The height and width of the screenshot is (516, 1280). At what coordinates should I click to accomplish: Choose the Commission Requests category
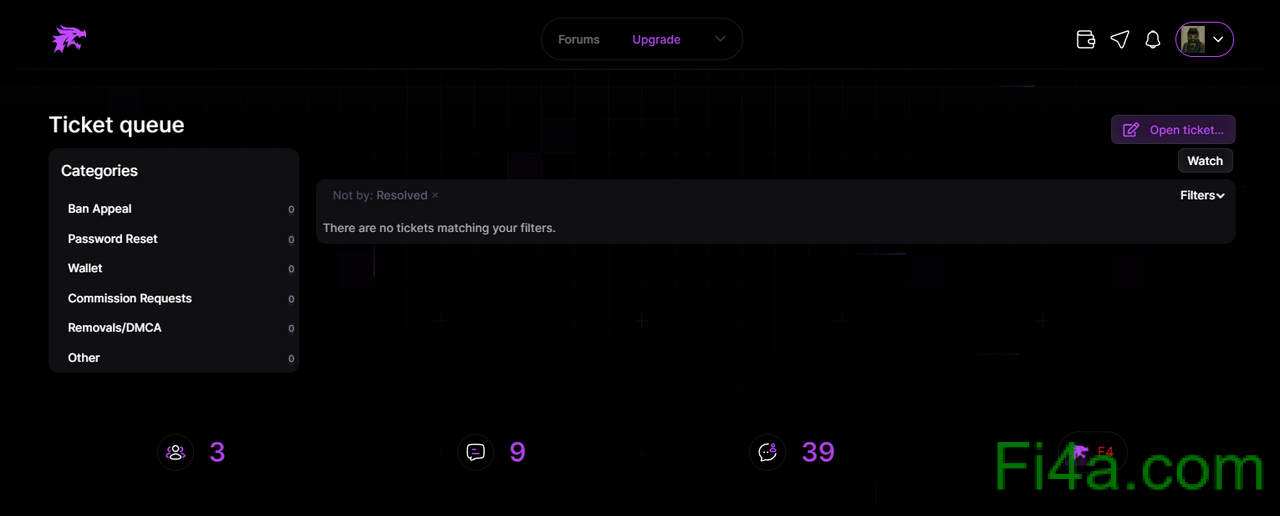pos(130,298)
